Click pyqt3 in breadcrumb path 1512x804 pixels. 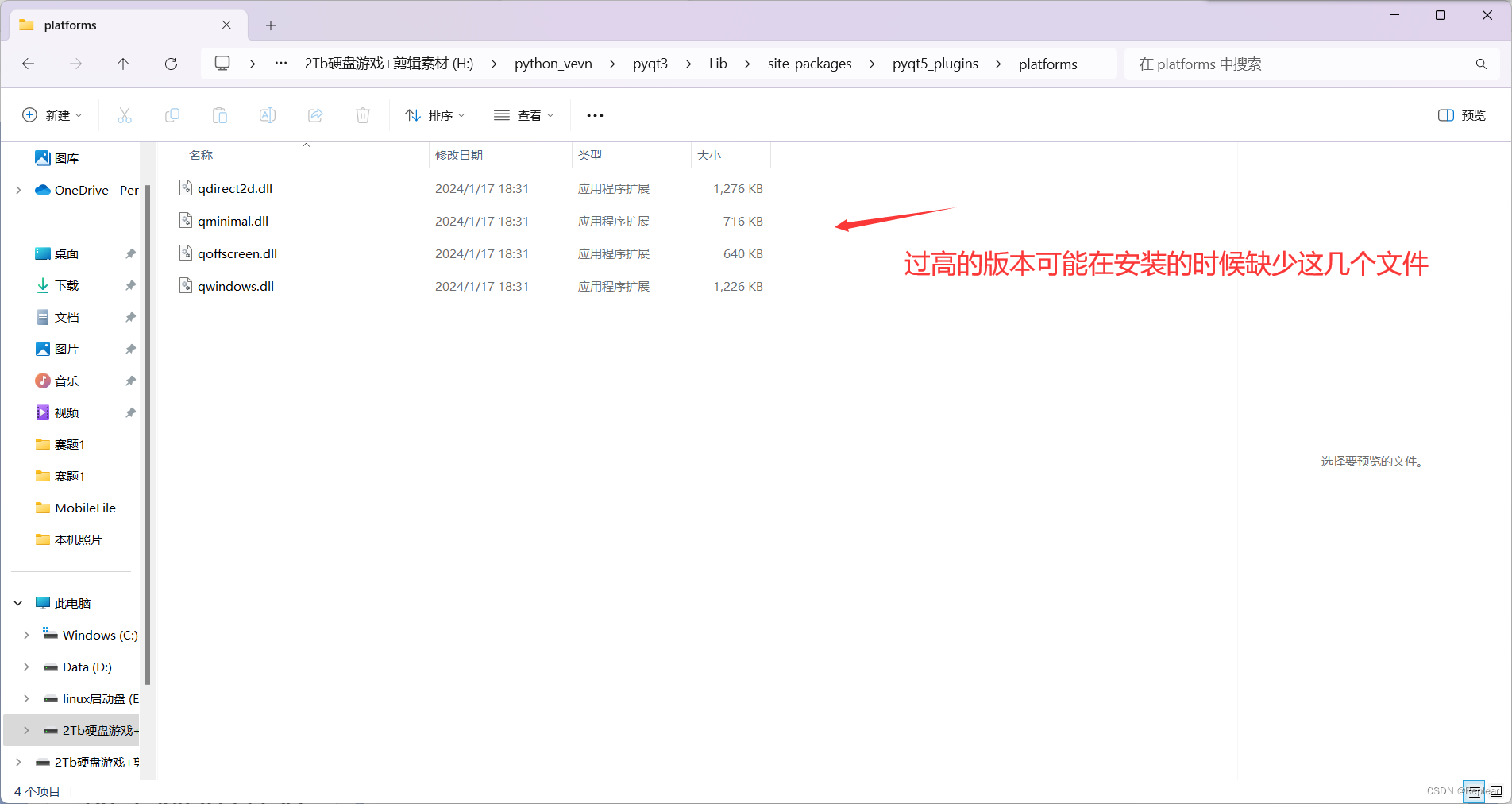650,64
